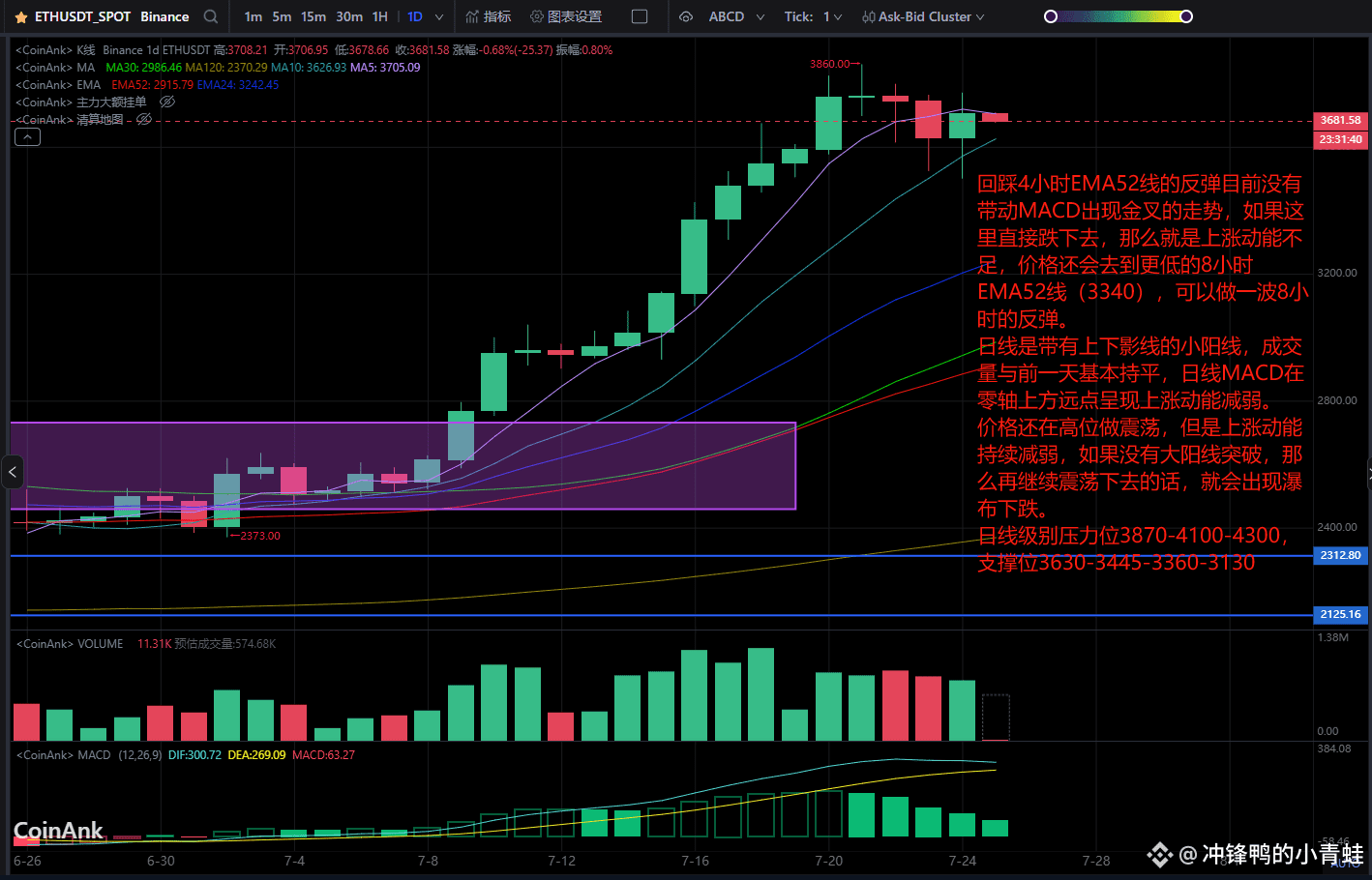This screenshot has width=1372, height=880.
Task: Switch to the 1m timeframe
Action: [x=254, y=16]
